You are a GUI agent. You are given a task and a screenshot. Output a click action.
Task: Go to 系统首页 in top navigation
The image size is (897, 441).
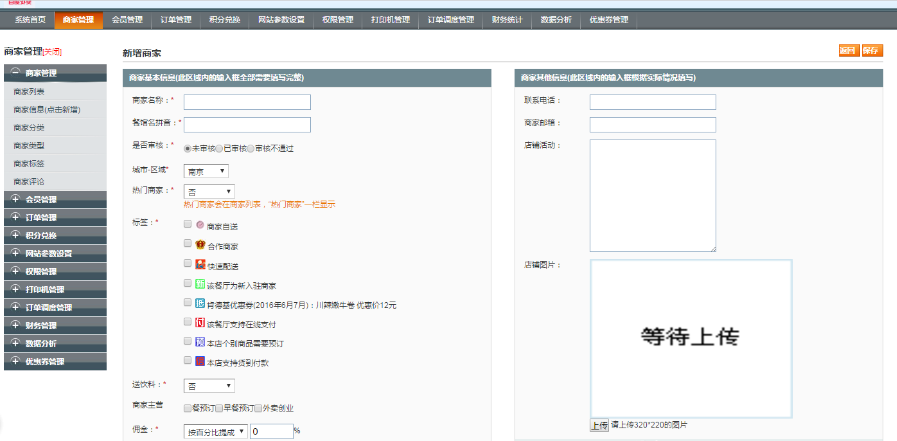click(x=30, y=20)
